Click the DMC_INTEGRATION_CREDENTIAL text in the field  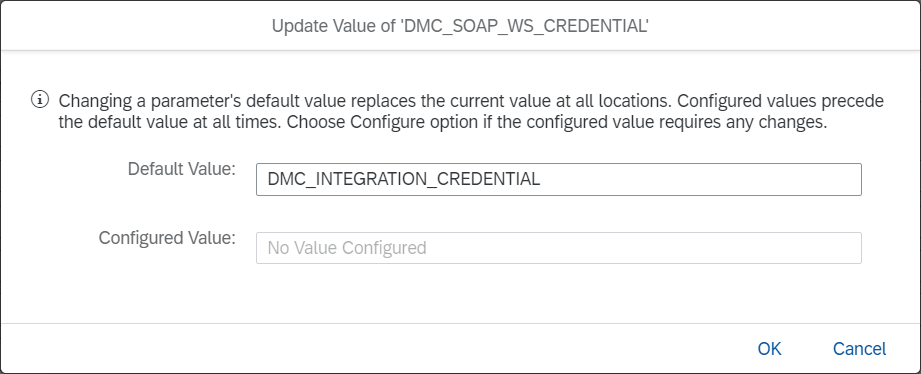click(404, 179)
